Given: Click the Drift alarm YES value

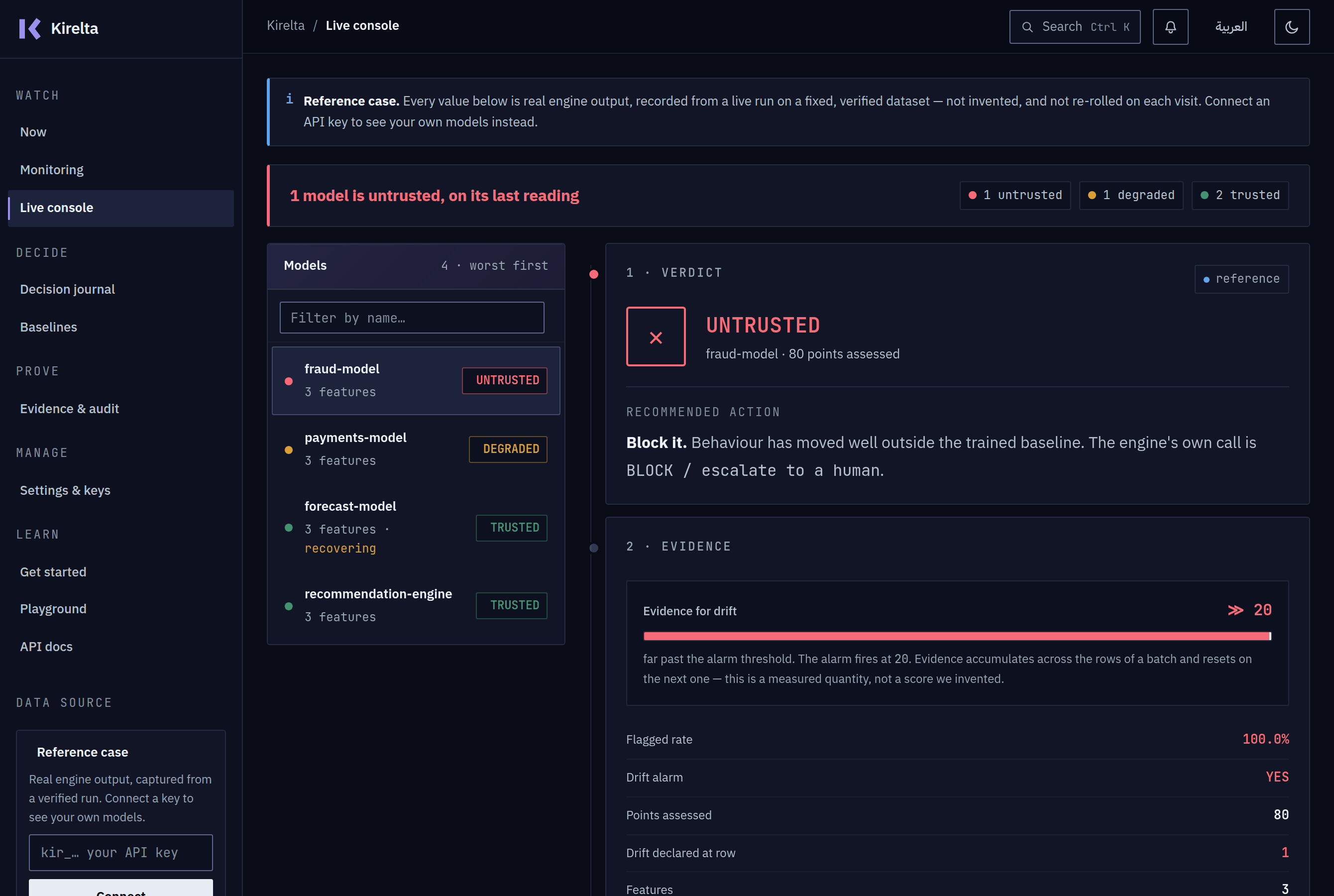Looking at the screenshot, I should (1277, 777).
